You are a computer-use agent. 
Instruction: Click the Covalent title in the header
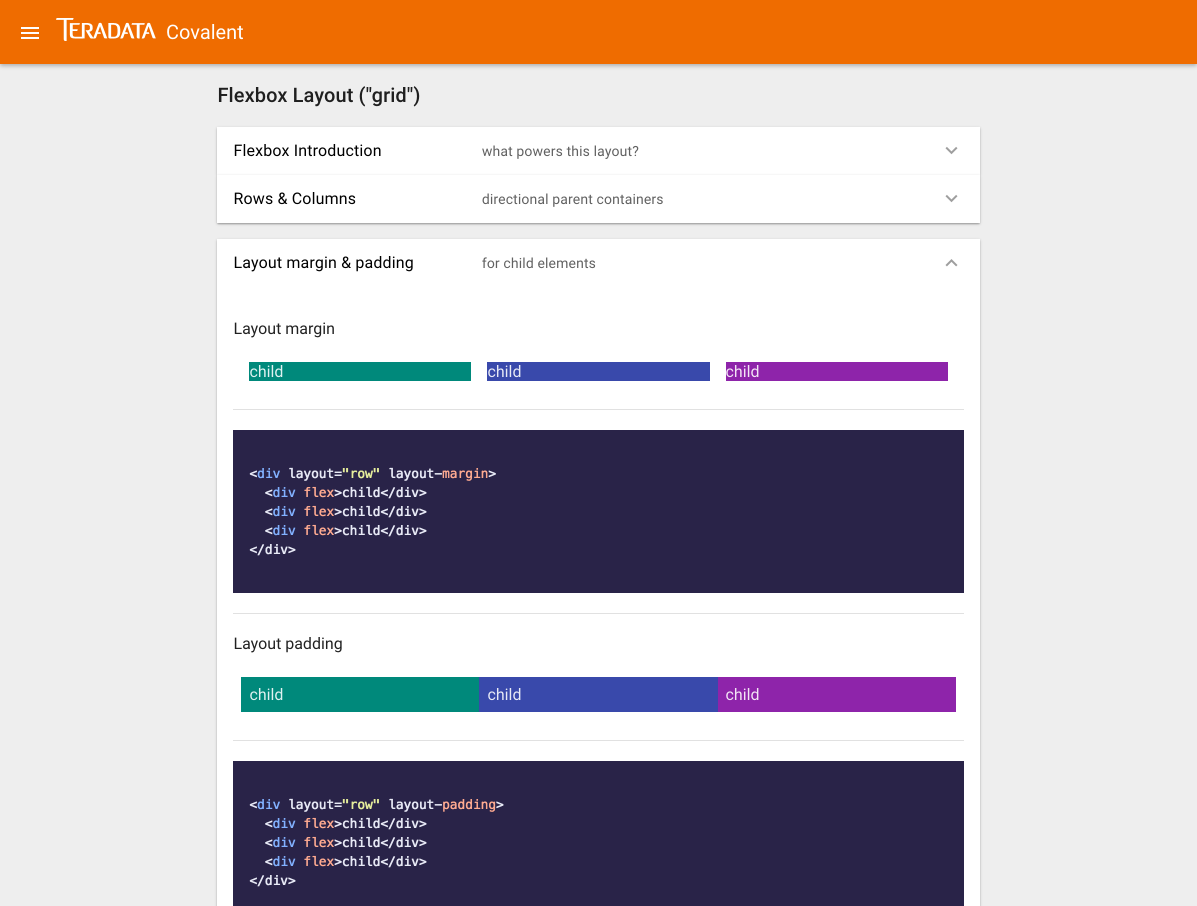pos(204,32)
